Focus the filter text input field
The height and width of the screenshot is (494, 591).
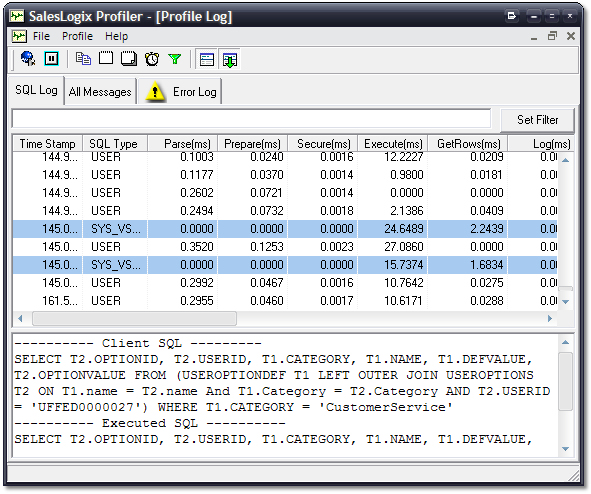(251, 119)
